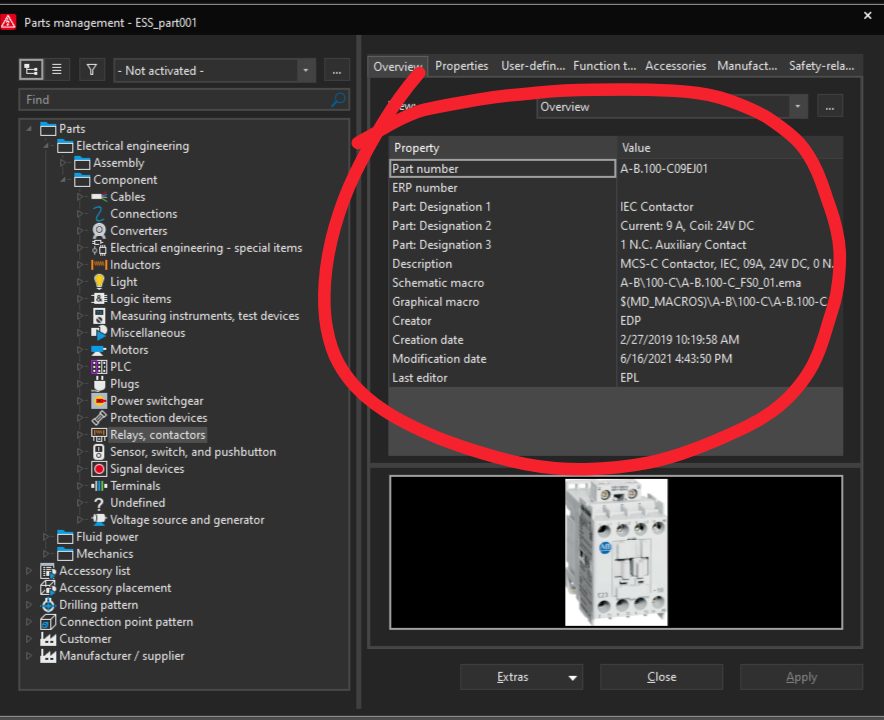
Task: Click the Property column header
Action: pos(502,148)
